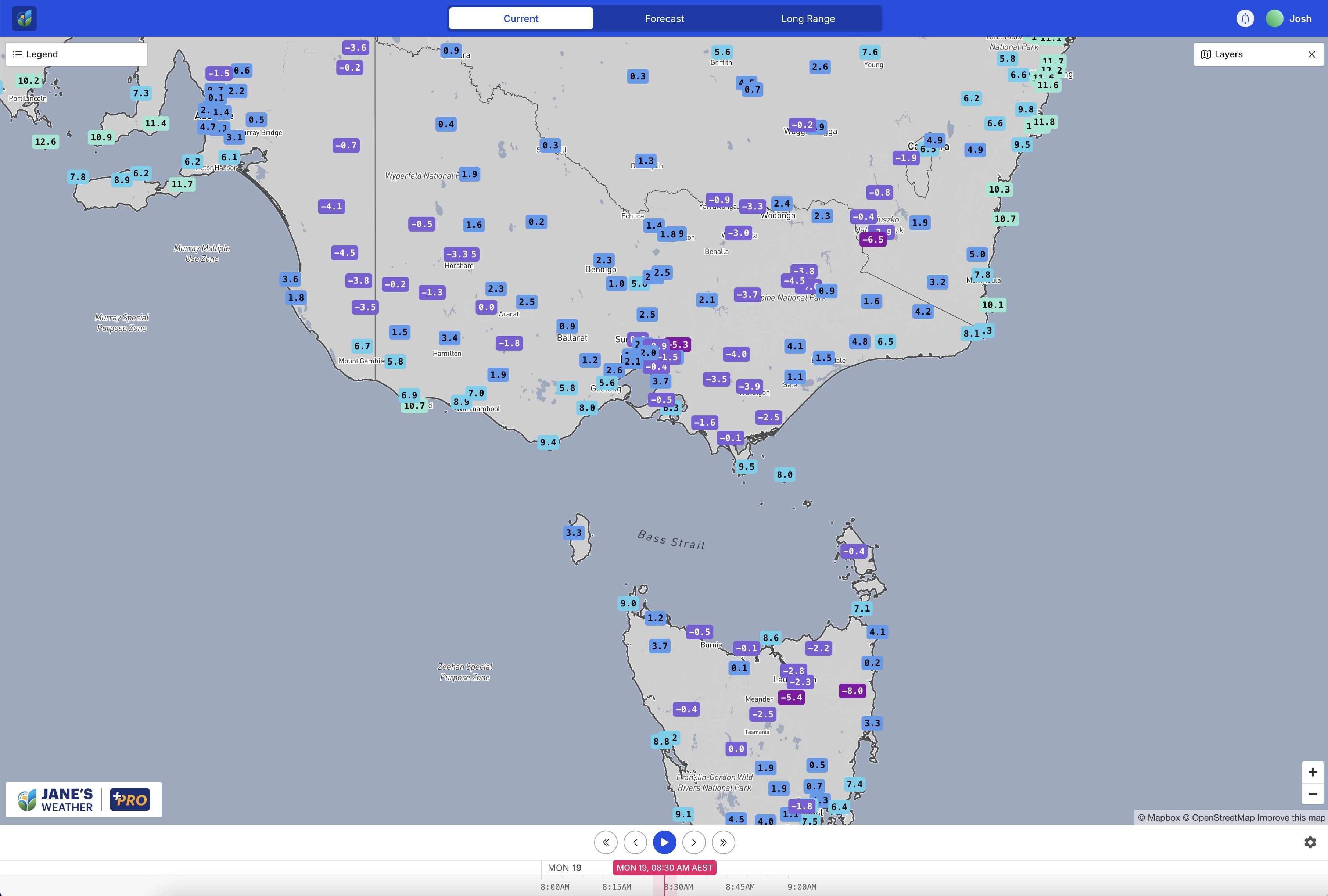Click the 7.1 marker northeast Tasmania

(x=862, y=609)
